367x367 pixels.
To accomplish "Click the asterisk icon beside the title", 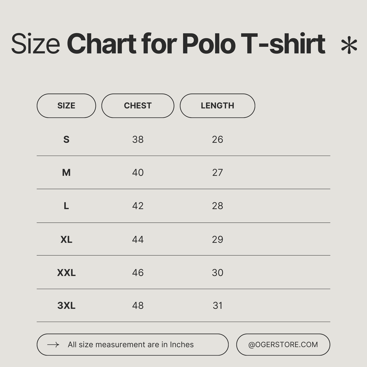I will pyautogui.click(x=349, y=46).
